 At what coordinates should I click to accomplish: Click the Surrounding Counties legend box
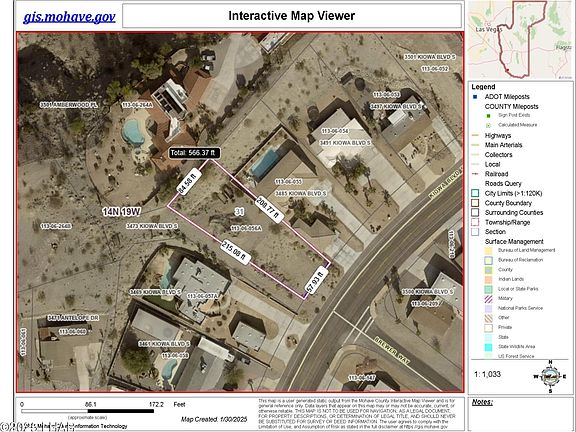tap(475, 212)
